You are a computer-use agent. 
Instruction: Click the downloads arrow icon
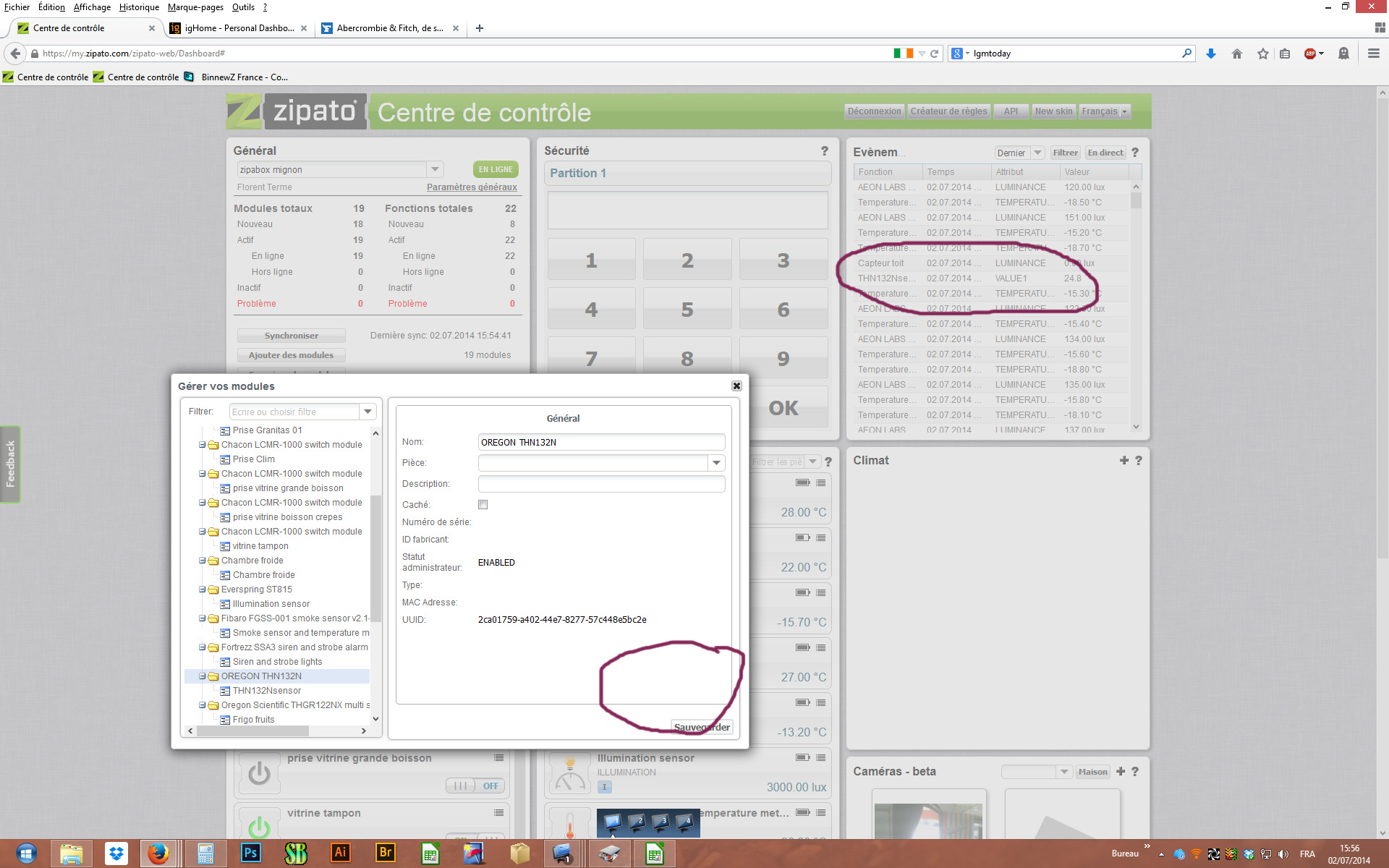tap(1210, 54)
